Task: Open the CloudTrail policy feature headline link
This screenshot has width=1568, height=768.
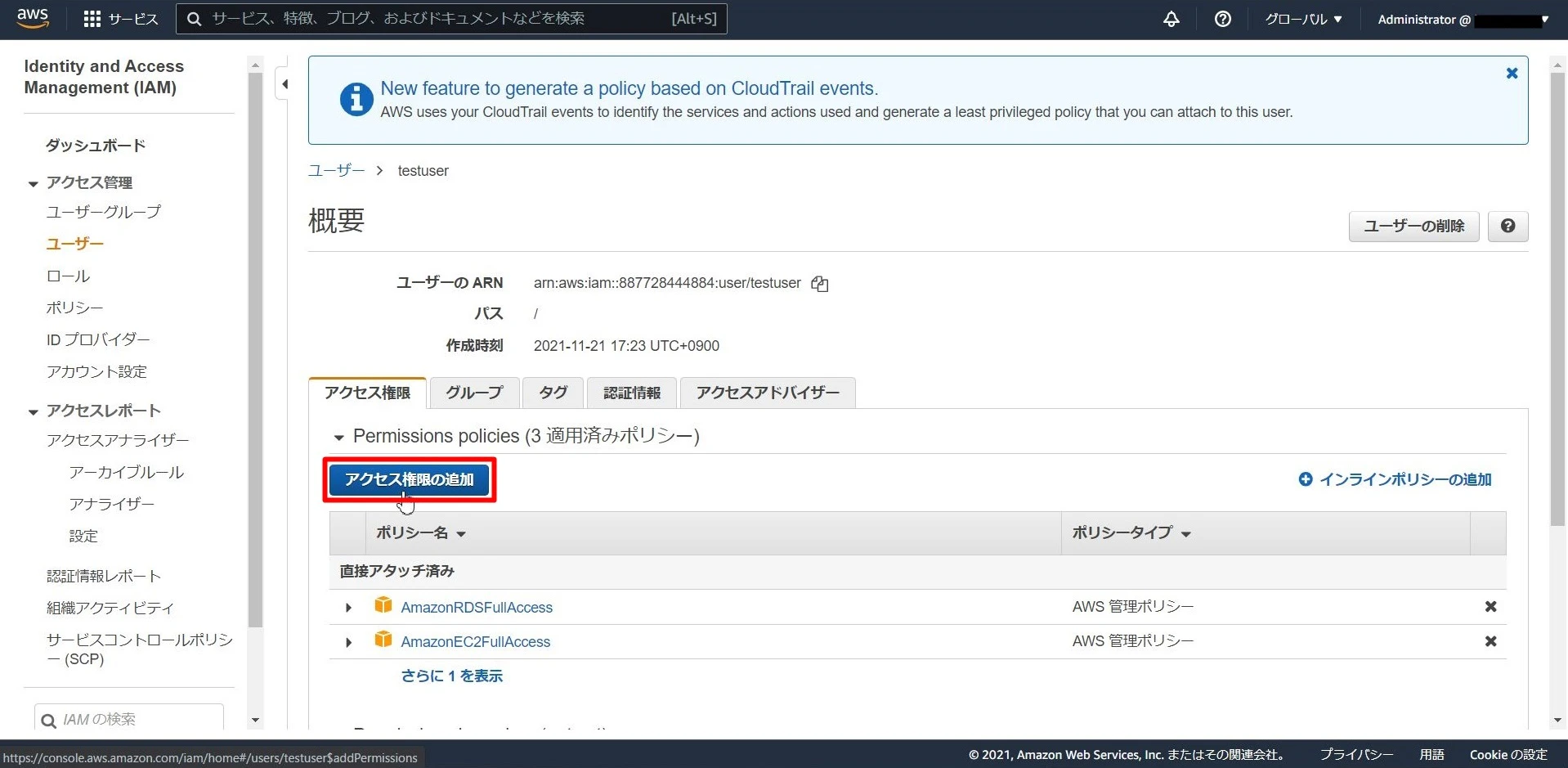Action: pos(629,88)
